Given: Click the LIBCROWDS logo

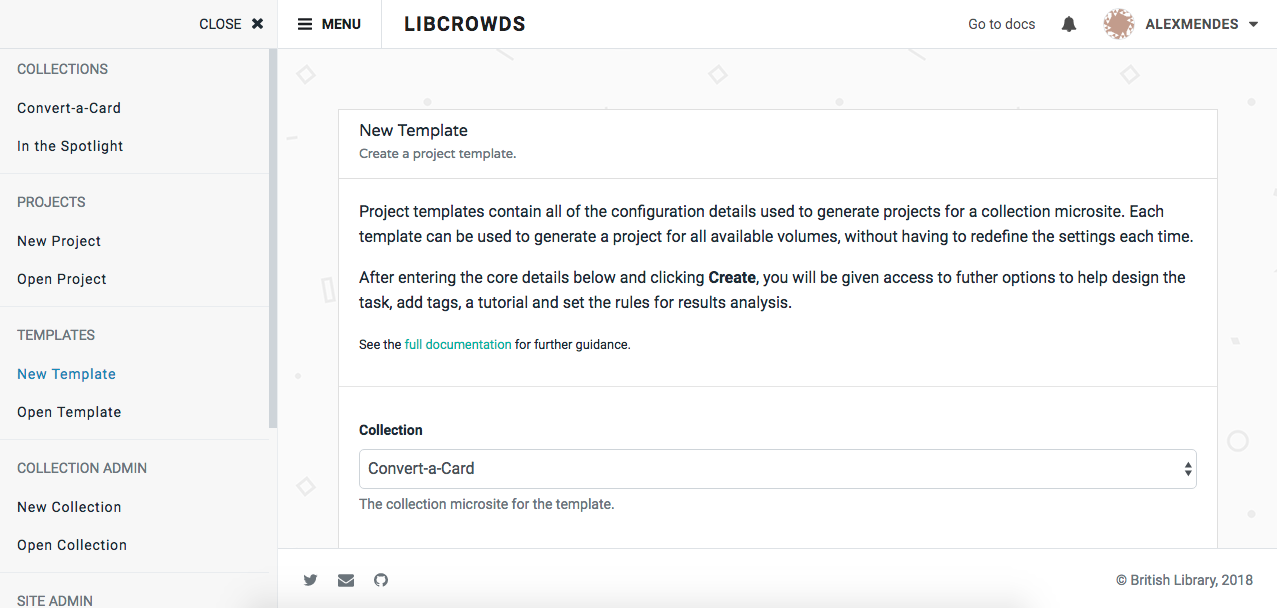Looking at the screenshot, I should tap(464, 23).
